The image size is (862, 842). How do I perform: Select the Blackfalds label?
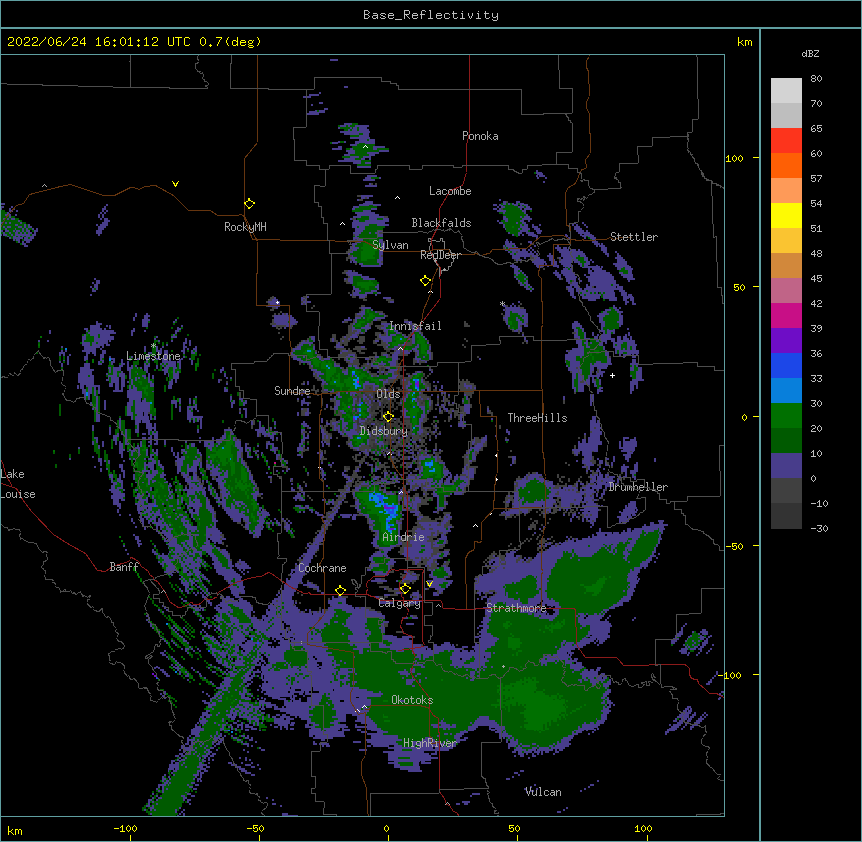click(x=441, y=223)
